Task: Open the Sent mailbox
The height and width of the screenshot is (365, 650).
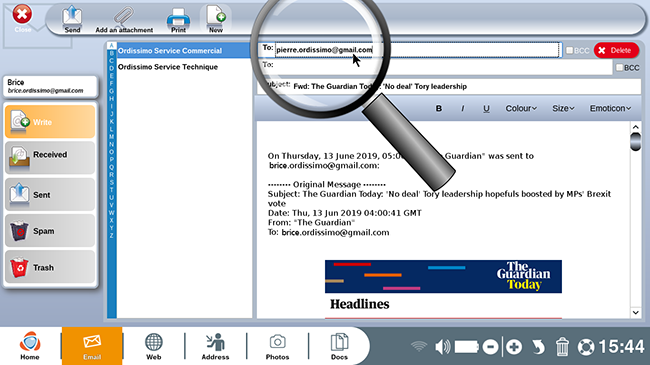Action: (50, 194)
